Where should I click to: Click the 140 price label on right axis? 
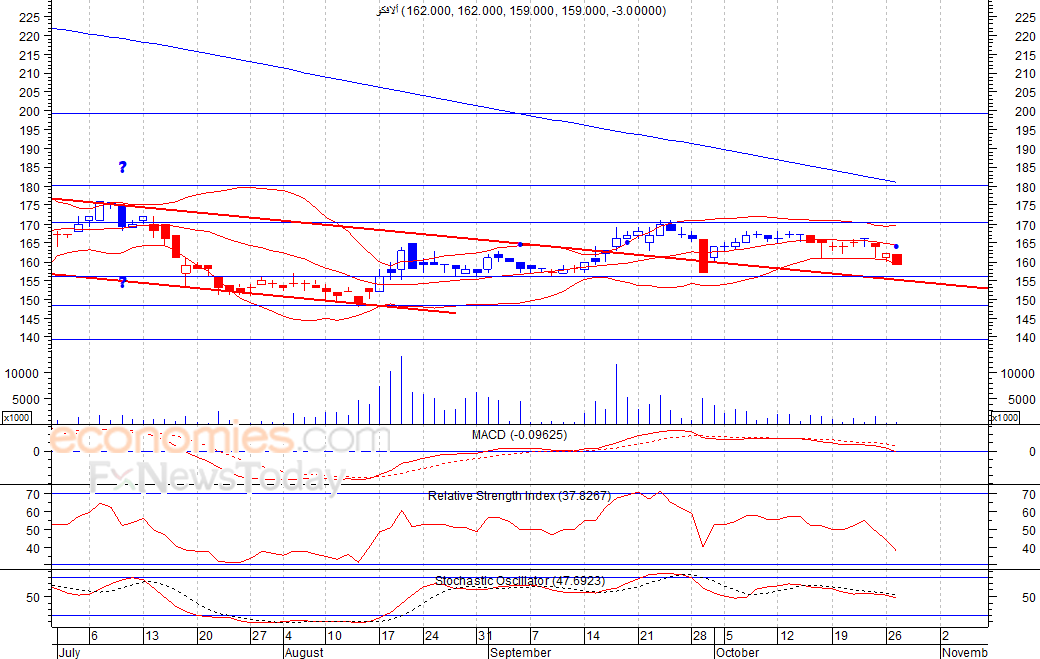point(1025,338)
